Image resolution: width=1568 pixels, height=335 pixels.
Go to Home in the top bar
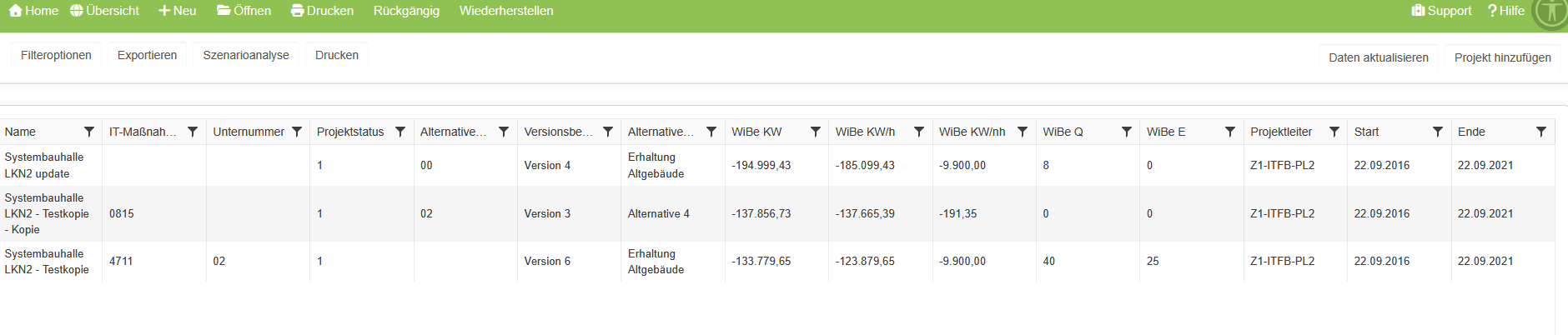click(x=33, y=11)
